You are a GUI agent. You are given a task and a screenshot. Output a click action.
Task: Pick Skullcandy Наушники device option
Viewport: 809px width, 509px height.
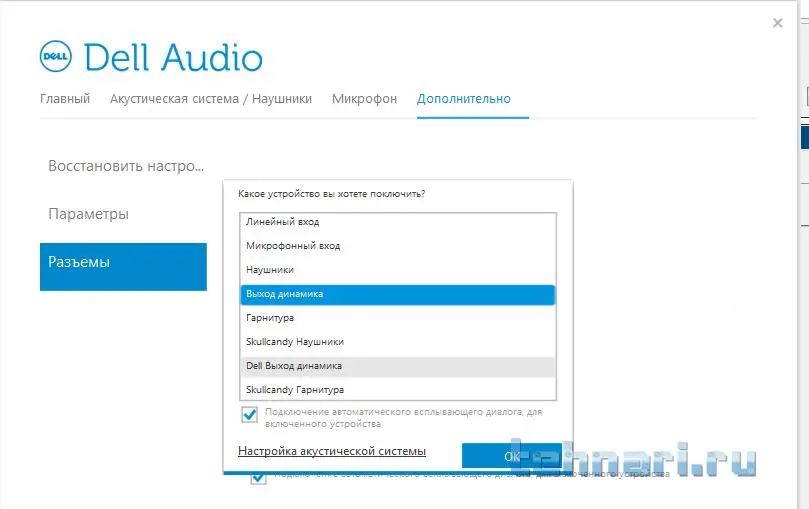(x=398, y=342)
